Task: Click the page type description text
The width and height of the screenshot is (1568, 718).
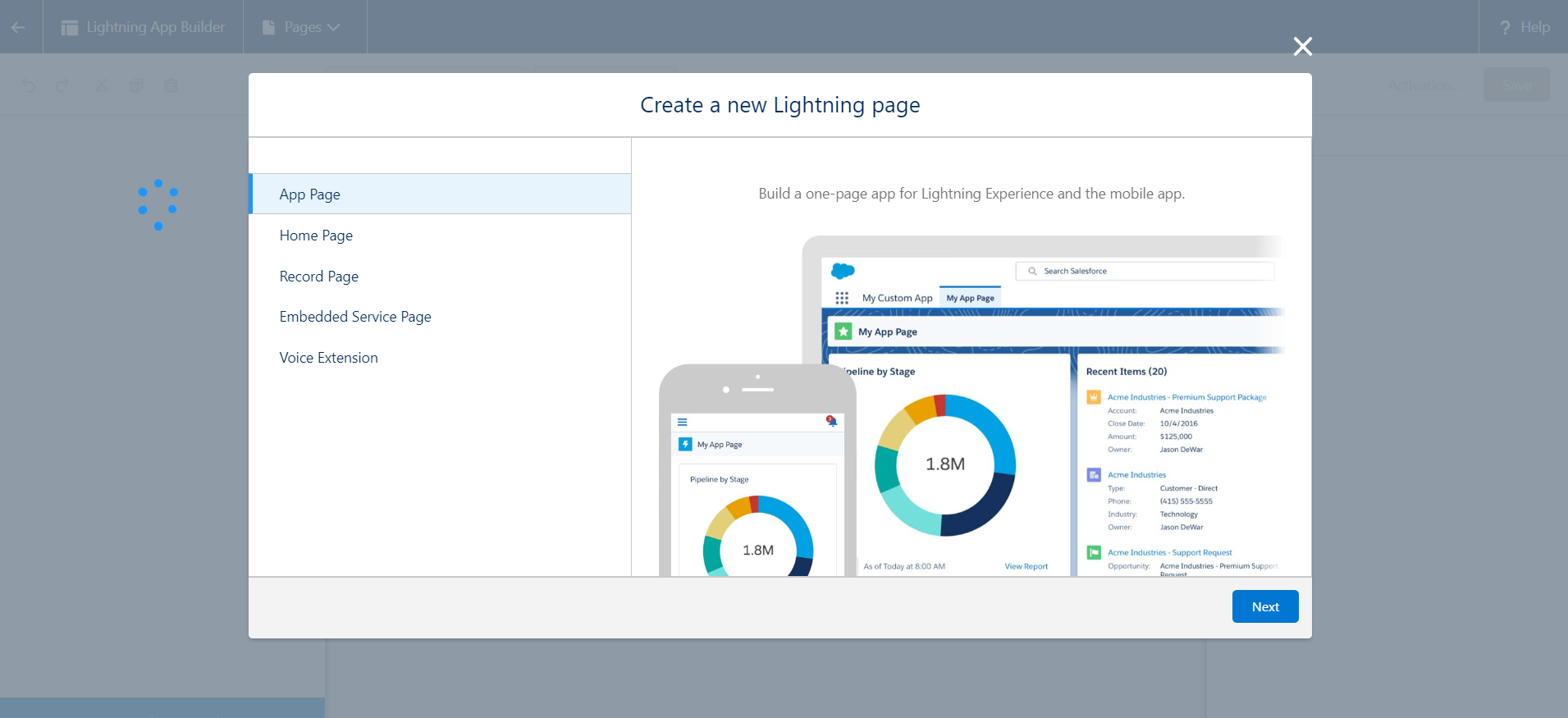Action: [x=971, y=194]
